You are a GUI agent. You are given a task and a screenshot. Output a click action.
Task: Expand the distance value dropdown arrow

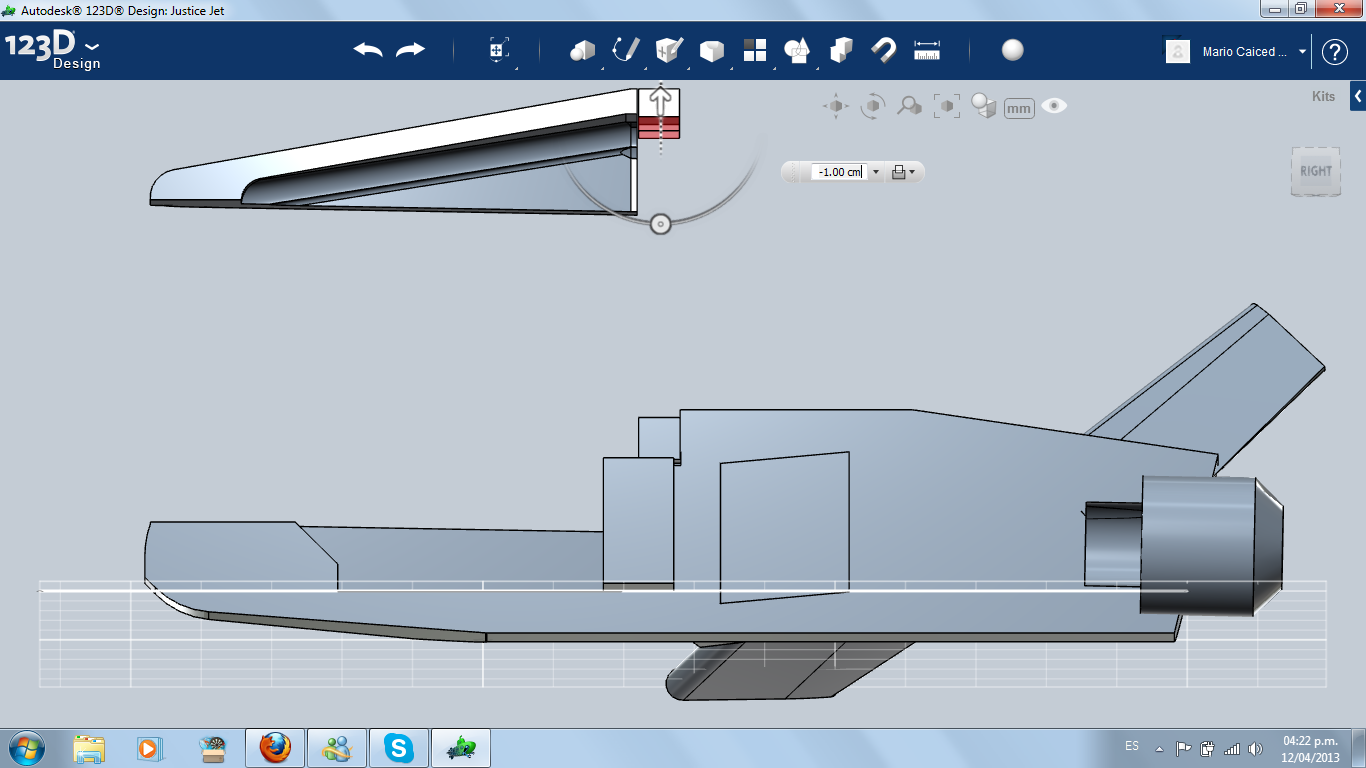tap(876, 172)
